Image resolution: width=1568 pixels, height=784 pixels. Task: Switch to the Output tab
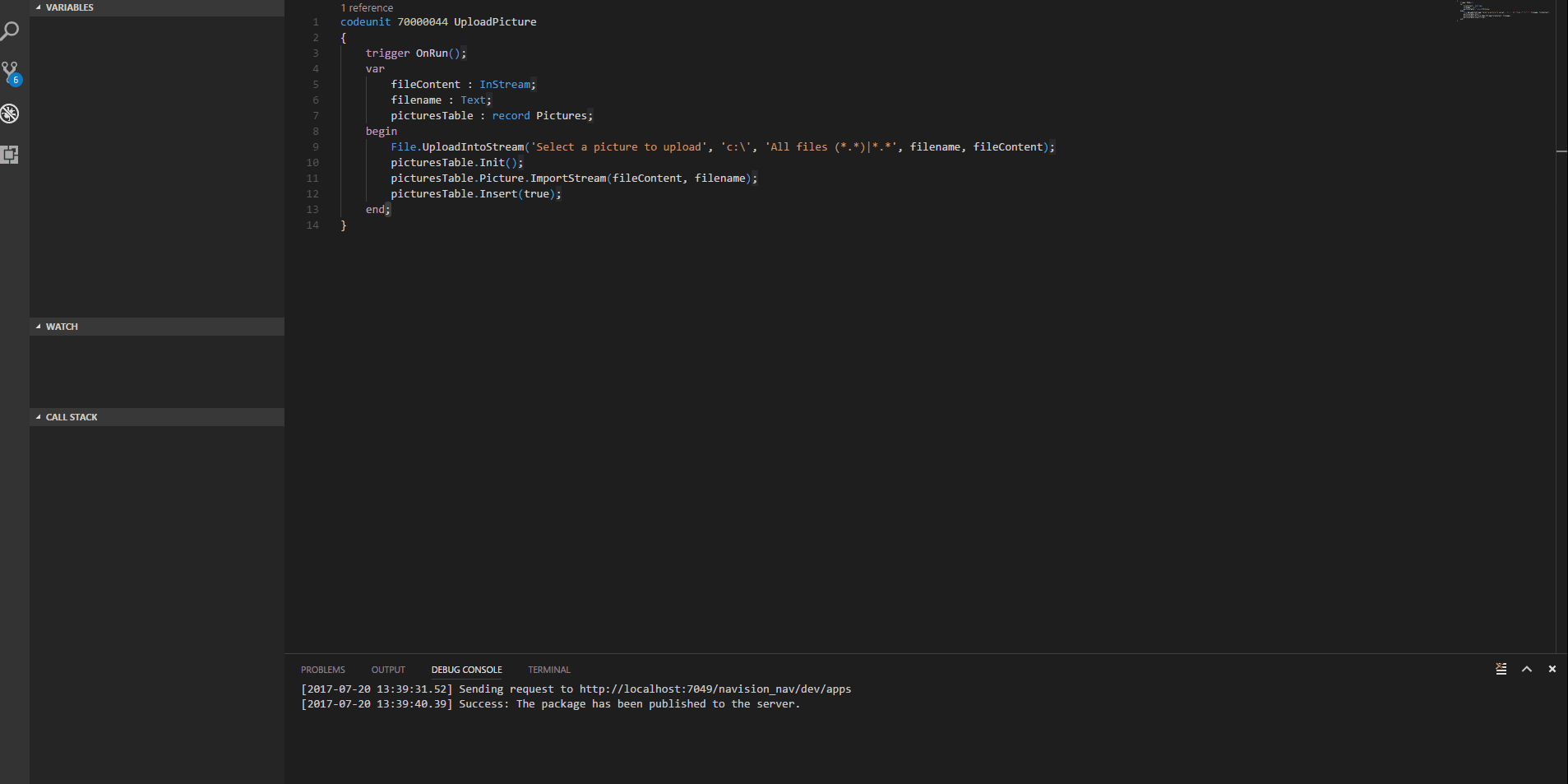pyautogui.click(x=388, y=670)
